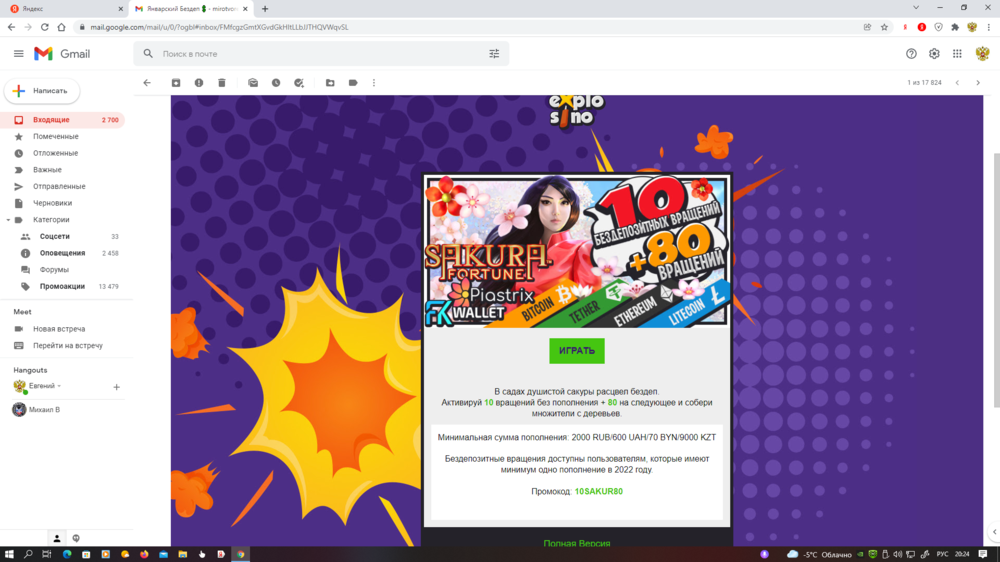Add this email to tasks
The width and height of the screenshot is (1000, 562).
click(299, 83)
